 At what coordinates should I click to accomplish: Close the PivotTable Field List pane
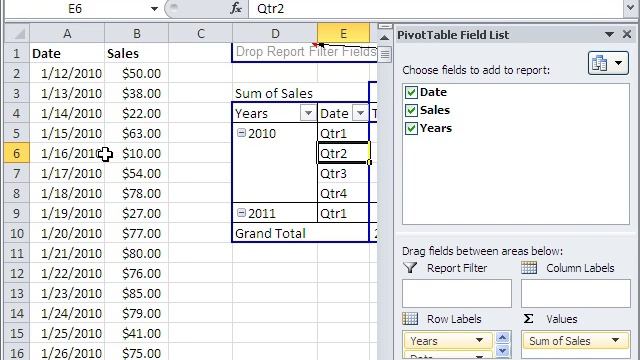pos(627,34)
